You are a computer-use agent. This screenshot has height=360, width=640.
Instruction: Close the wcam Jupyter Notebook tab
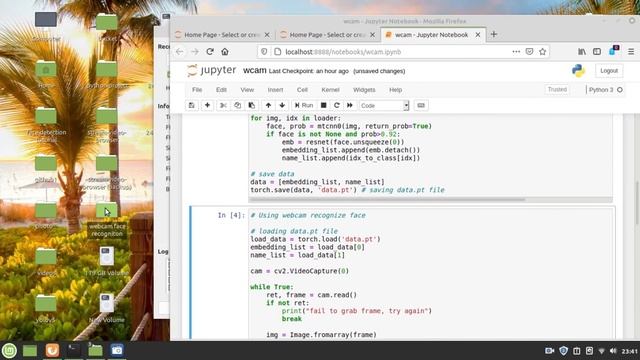click(x=478, y=35)
